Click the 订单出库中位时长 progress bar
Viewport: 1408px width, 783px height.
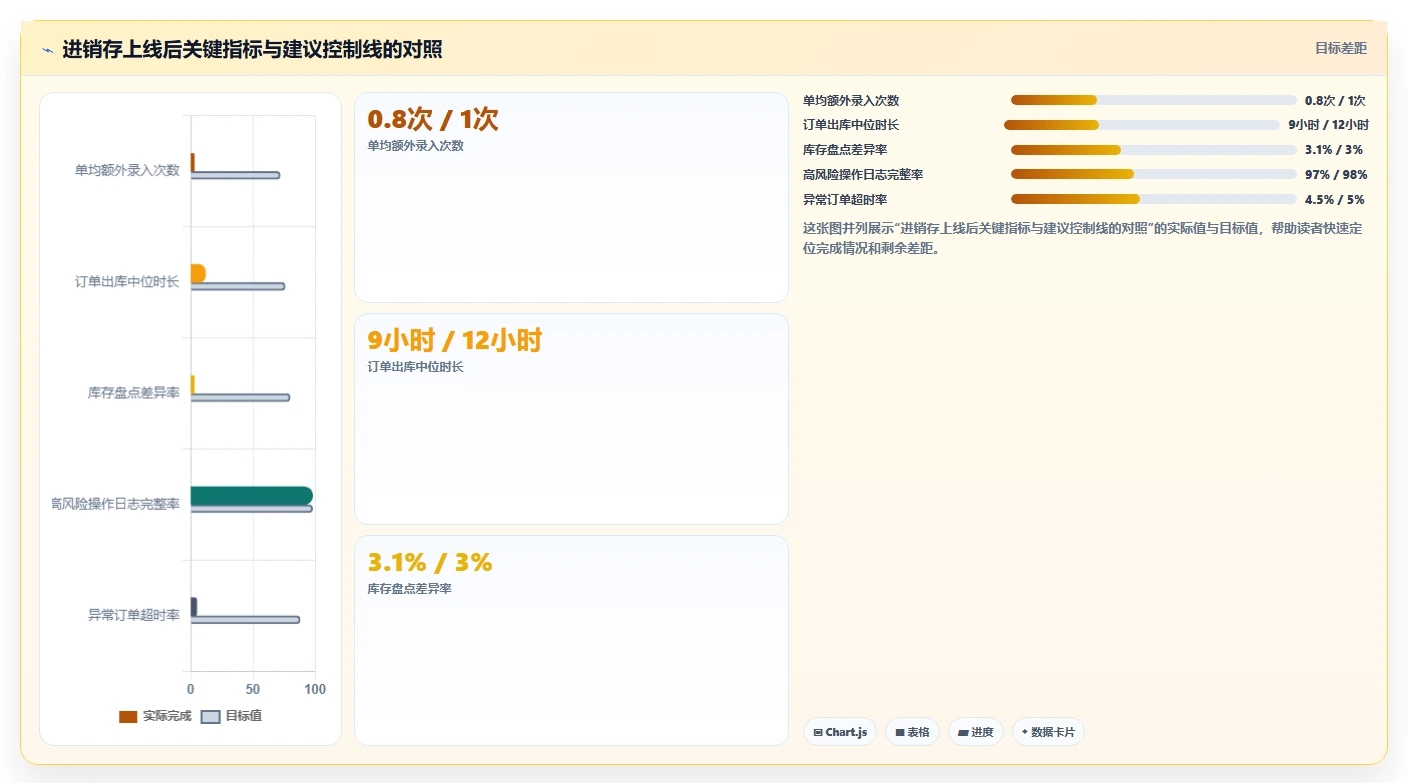pos(1141,125)
